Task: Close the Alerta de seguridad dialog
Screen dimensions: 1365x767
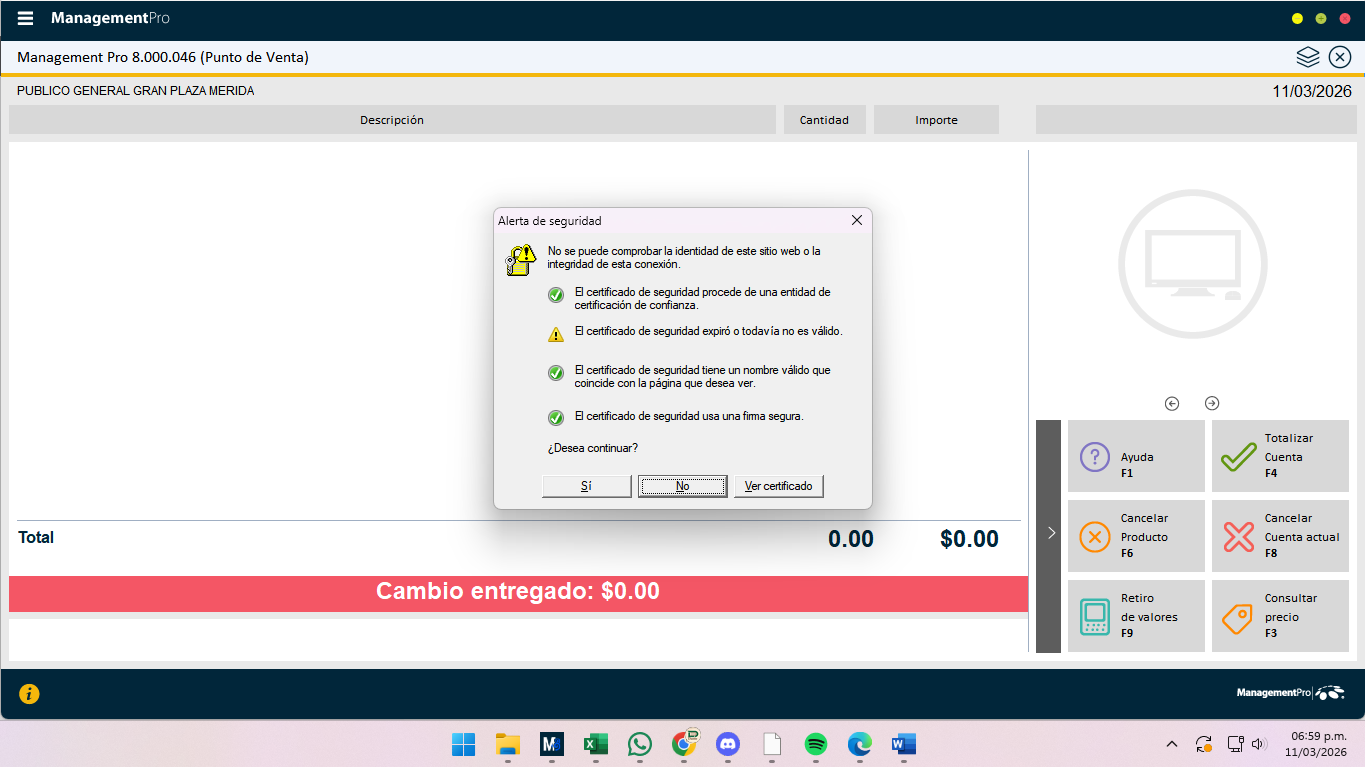Action: click(x=856, y=220)
